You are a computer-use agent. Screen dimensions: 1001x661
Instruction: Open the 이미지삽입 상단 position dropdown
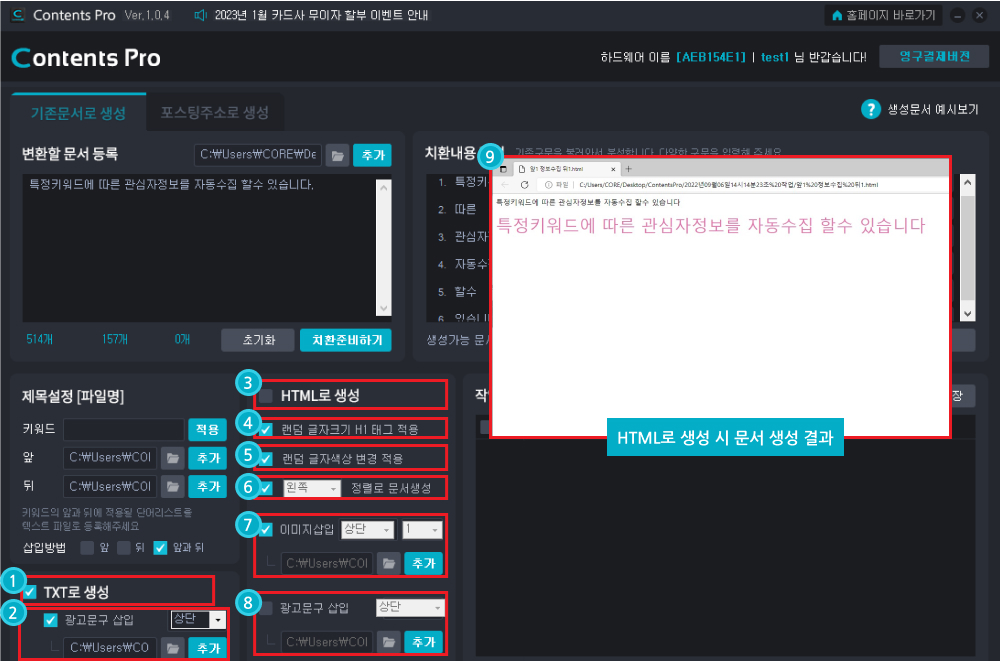(x=367, y=529)
